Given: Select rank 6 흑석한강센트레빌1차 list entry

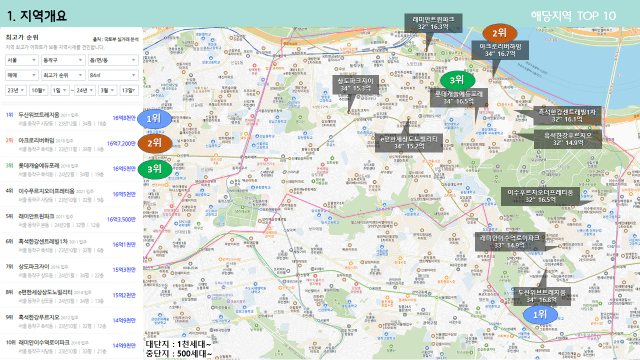Looking at the screenshot, I should coord(71,245).
